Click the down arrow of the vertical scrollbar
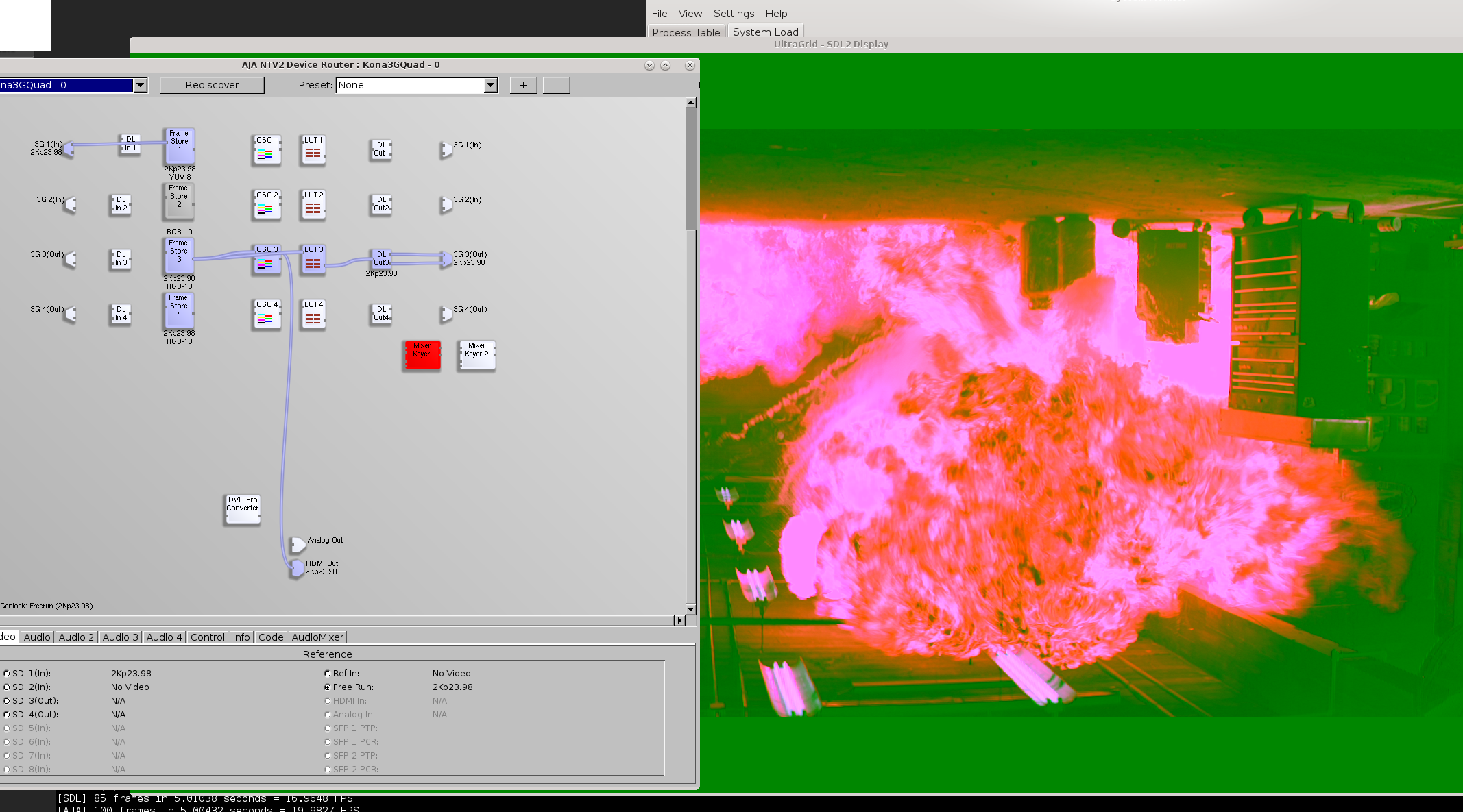Screen dimensions: 1463x812 click(690, 610)
